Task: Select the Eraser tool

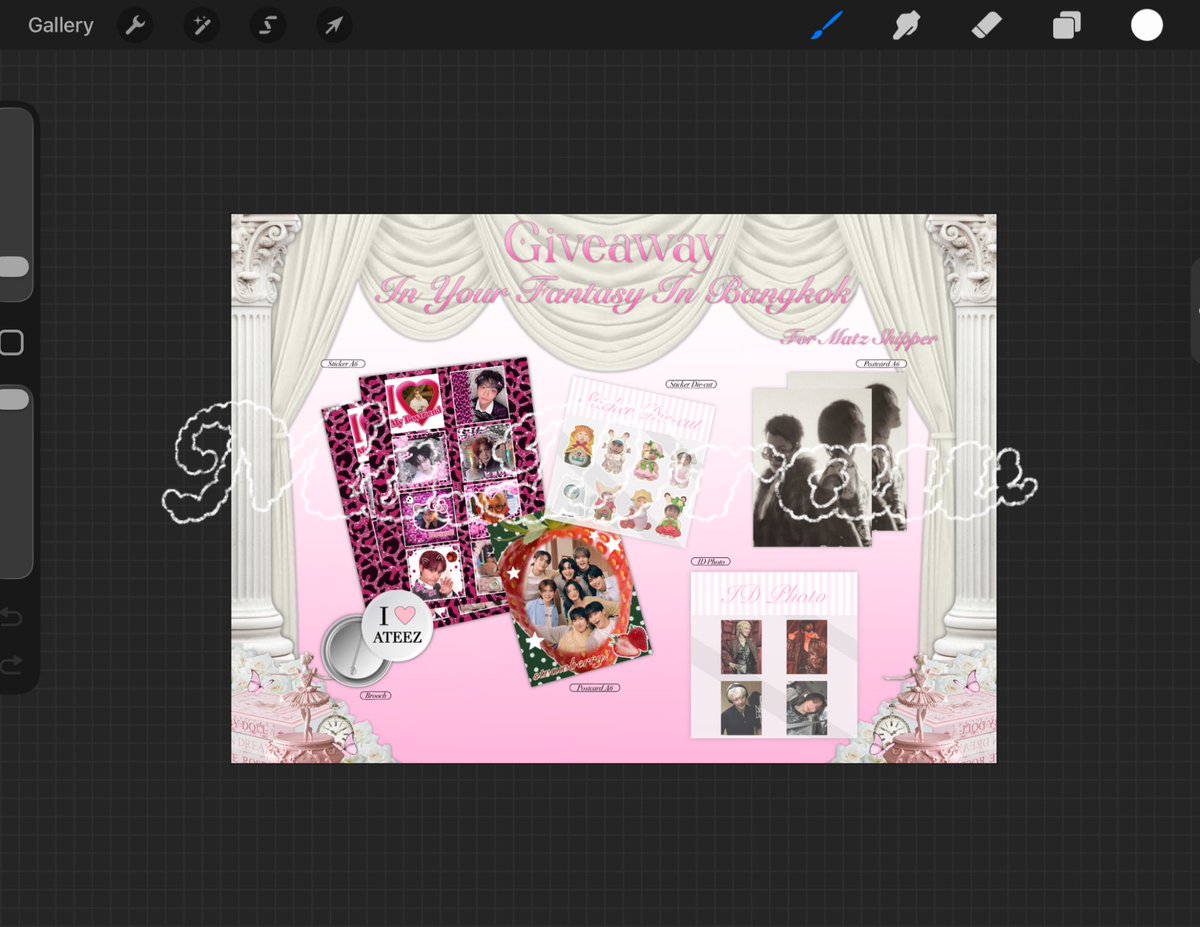Action: 986,25
